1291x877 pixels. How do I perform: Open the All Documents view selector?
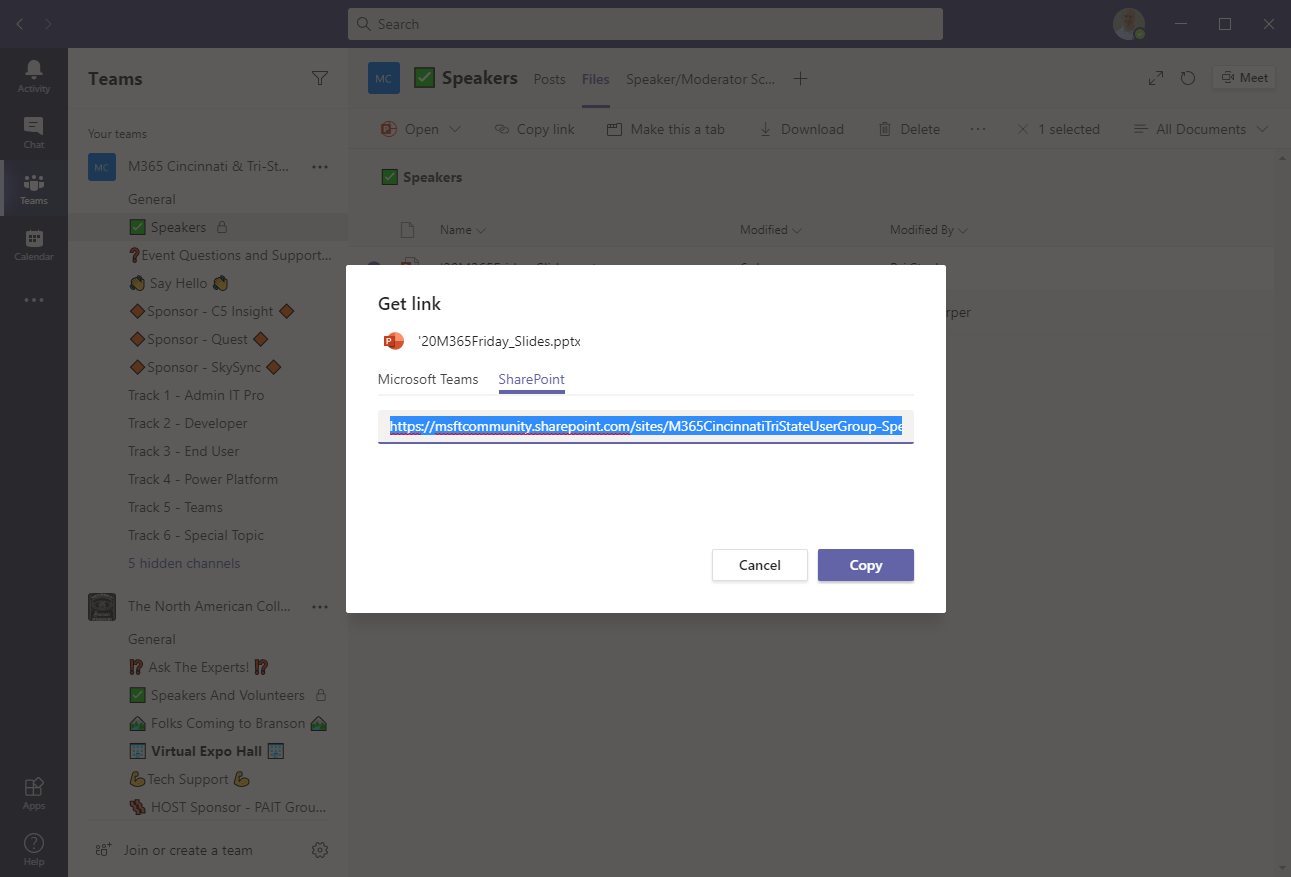1199,129
